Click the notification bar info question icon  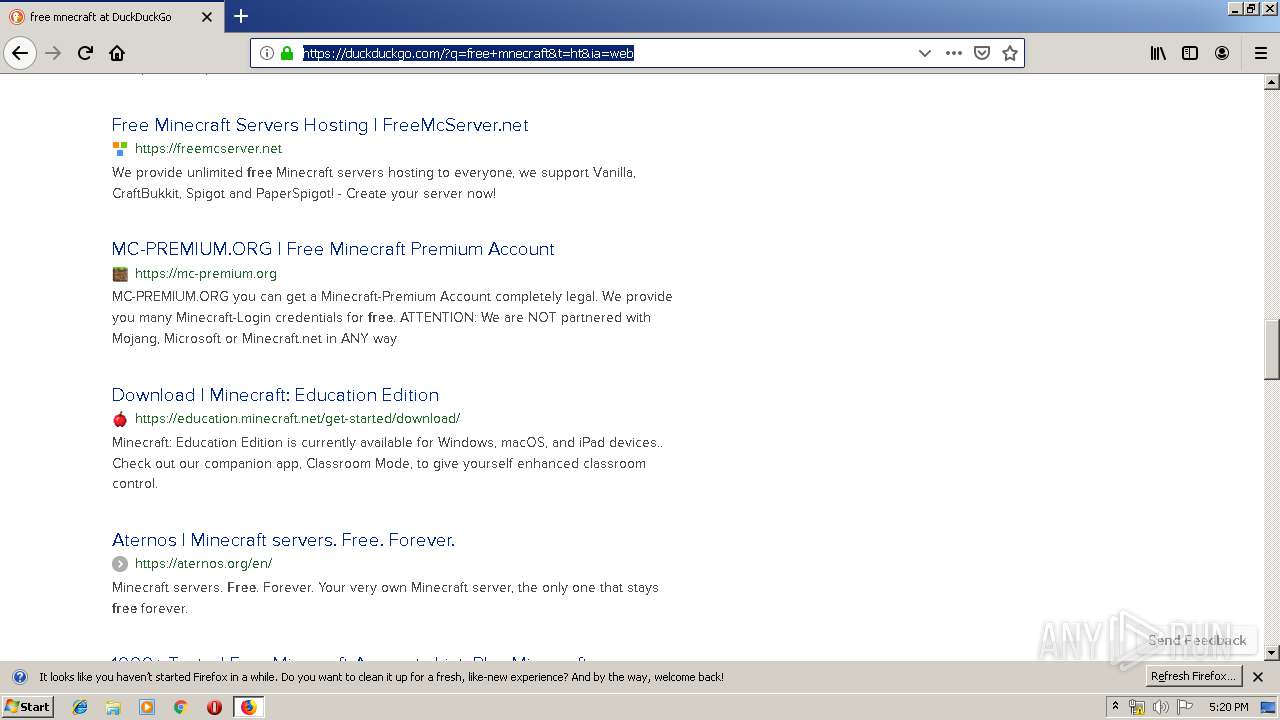pyautogui.click(x=19, y=677)
